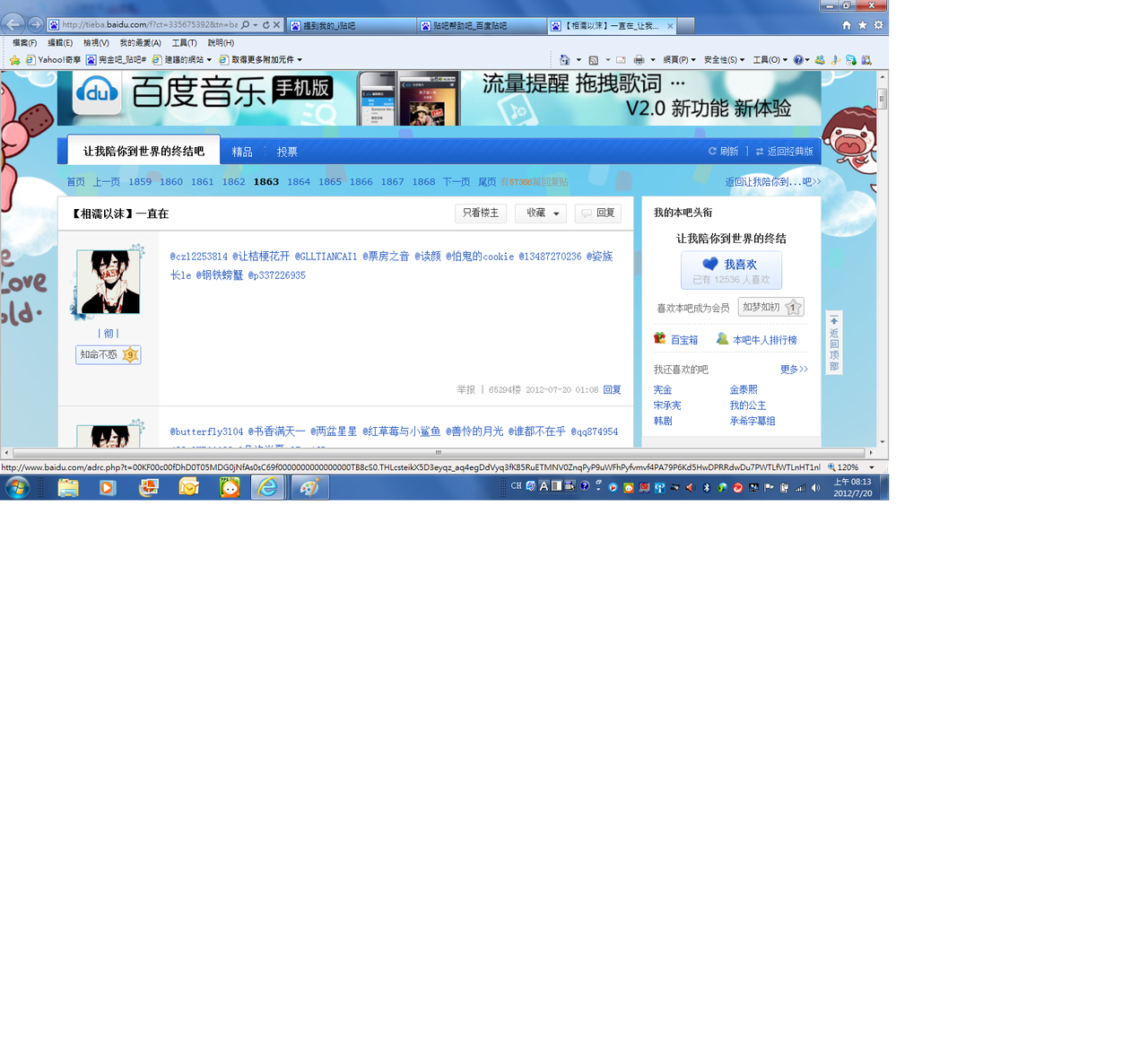1148x1055 pixels.
Task: Open the 工具(O) command bar dropdown
Action: coord(770,60)
